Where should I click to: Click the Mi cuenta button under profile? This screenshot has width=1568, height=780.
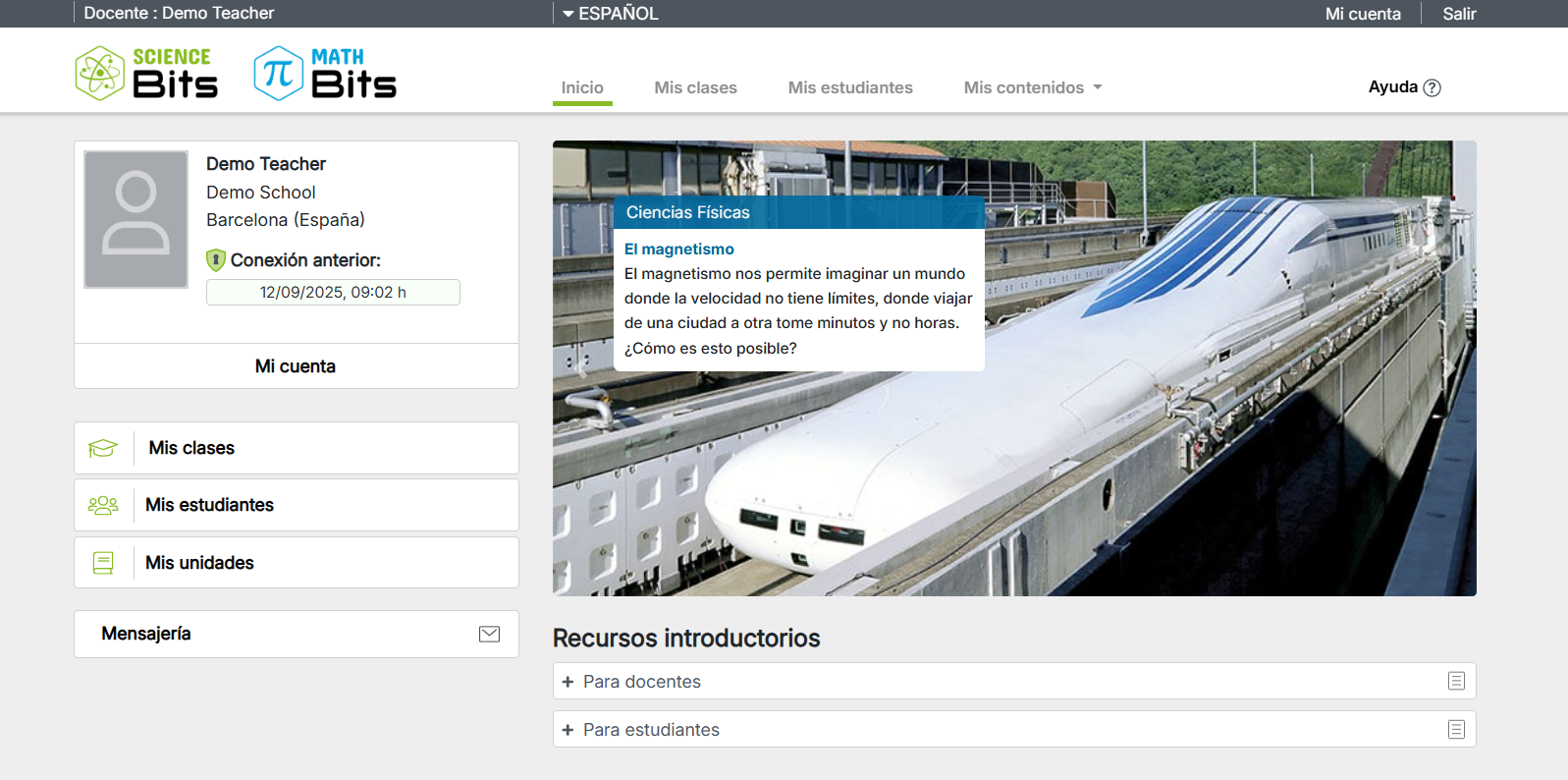point(296,366)
